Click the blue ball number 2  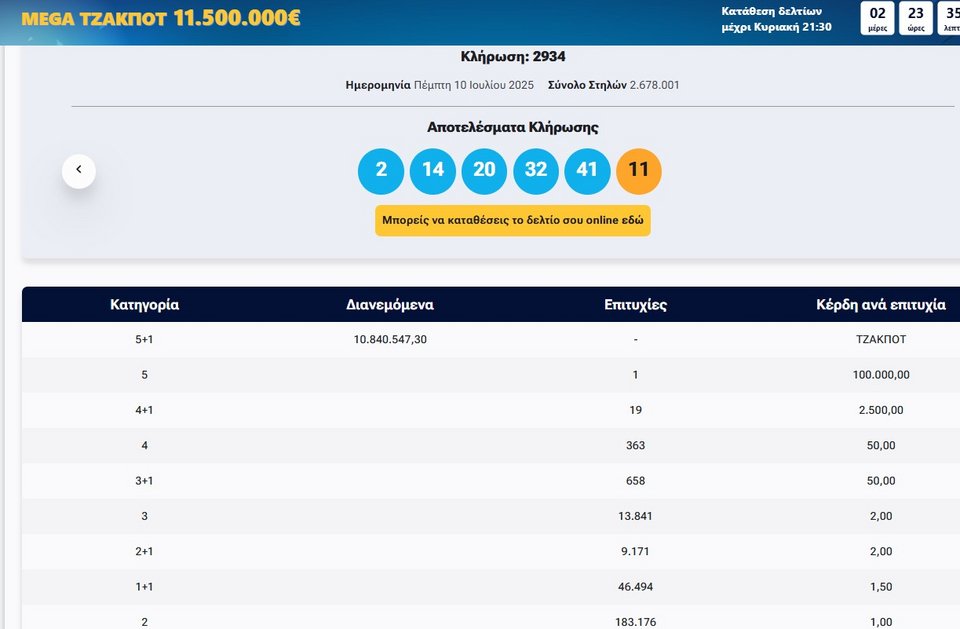coord(381,171)
